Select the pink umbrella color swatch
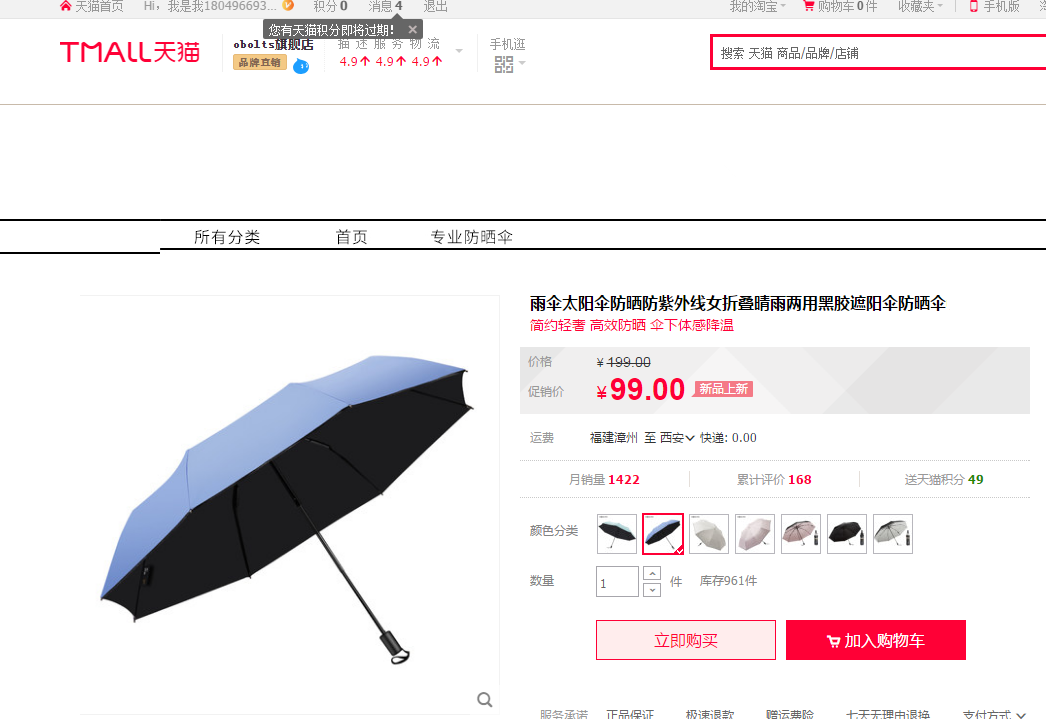This screenshot has height=719, width=1046. click(x=755, y=534)
